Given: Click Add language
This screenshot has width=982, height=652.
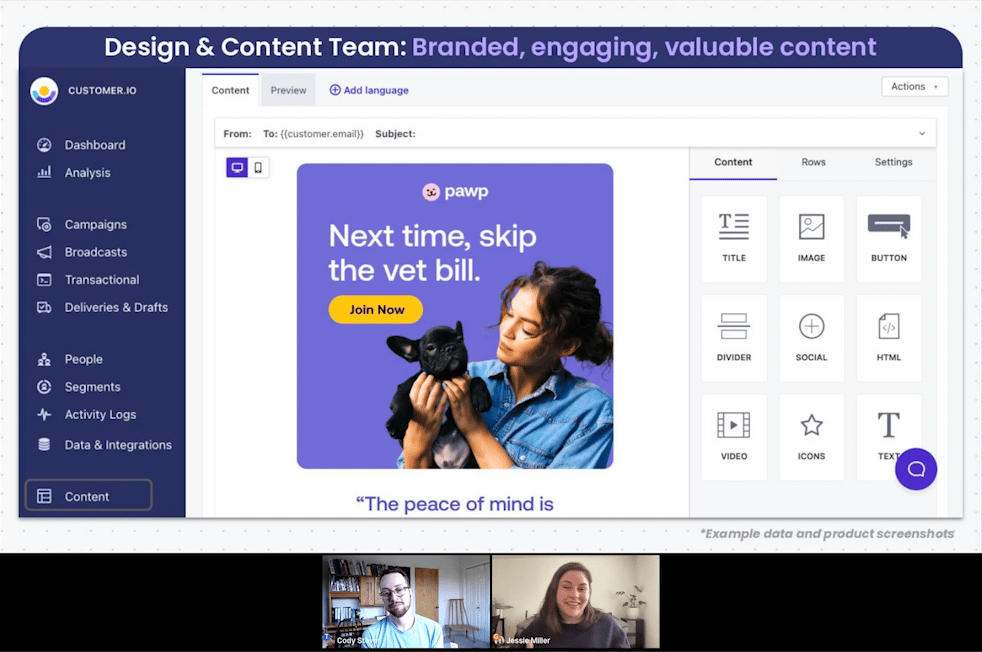Looking at the screenshot, I should 369,89.
